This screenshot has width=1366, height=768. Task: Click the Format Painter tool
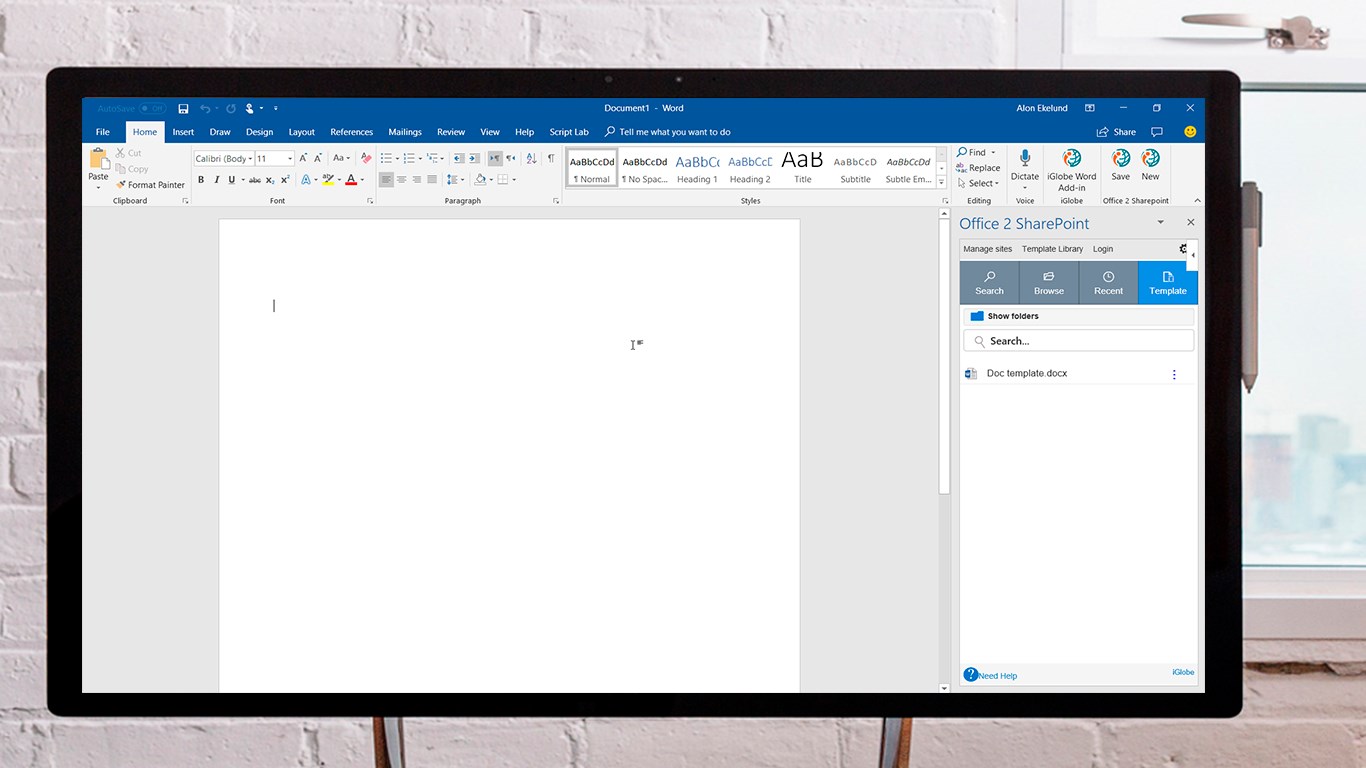150,185
